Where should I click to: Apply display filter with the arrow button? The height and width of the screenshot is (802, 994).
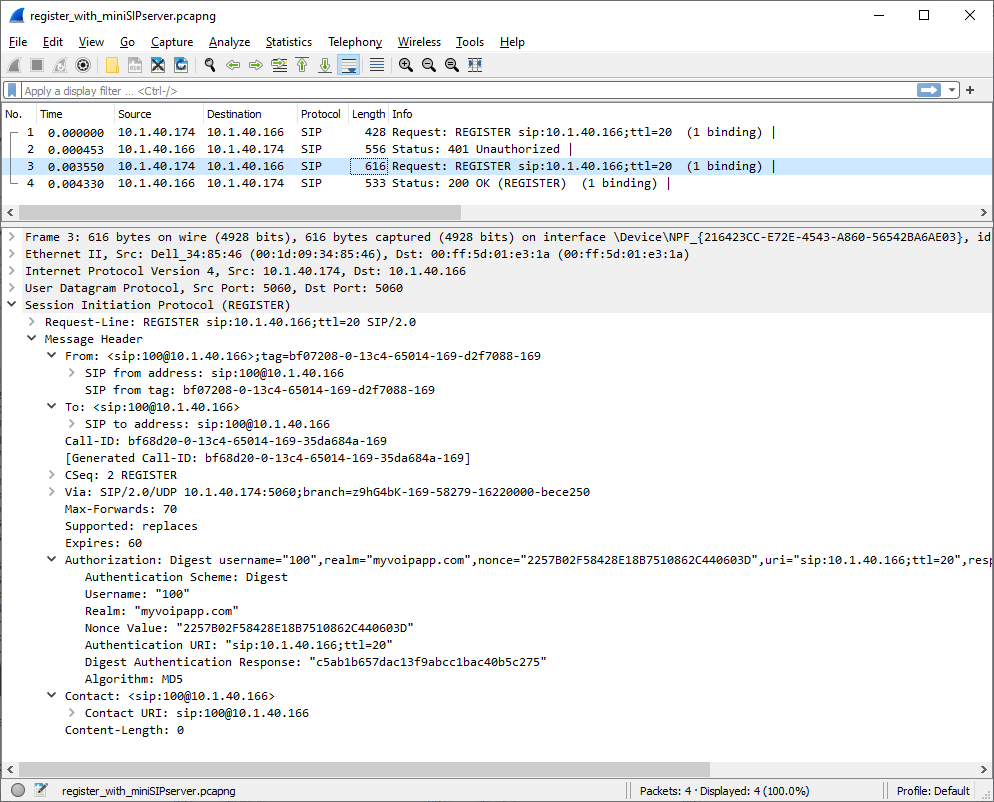(929, 90)
